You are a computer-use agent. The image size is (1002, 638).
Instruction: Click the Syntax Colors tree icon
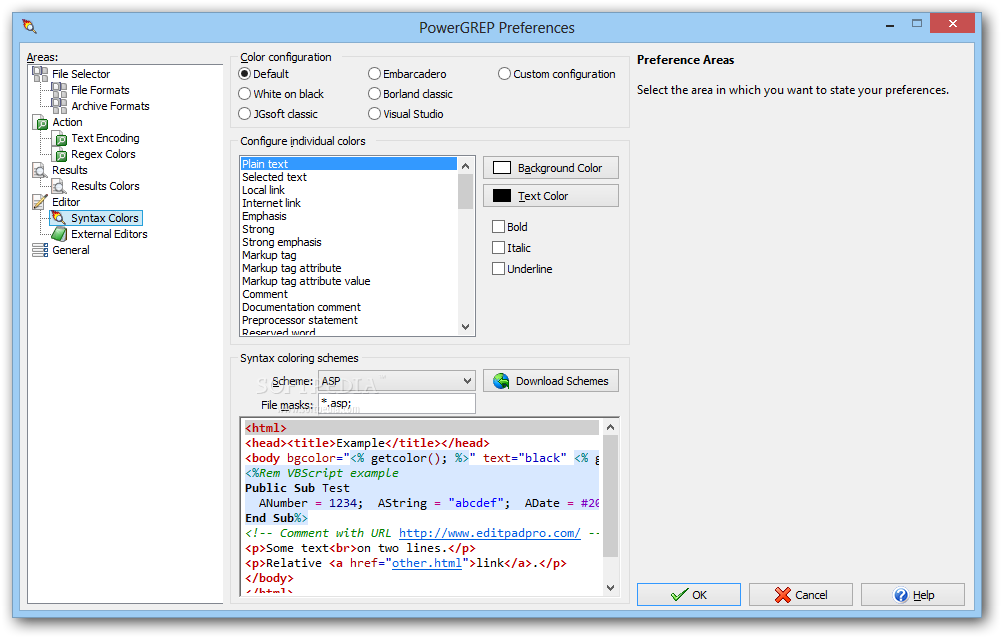59,218
